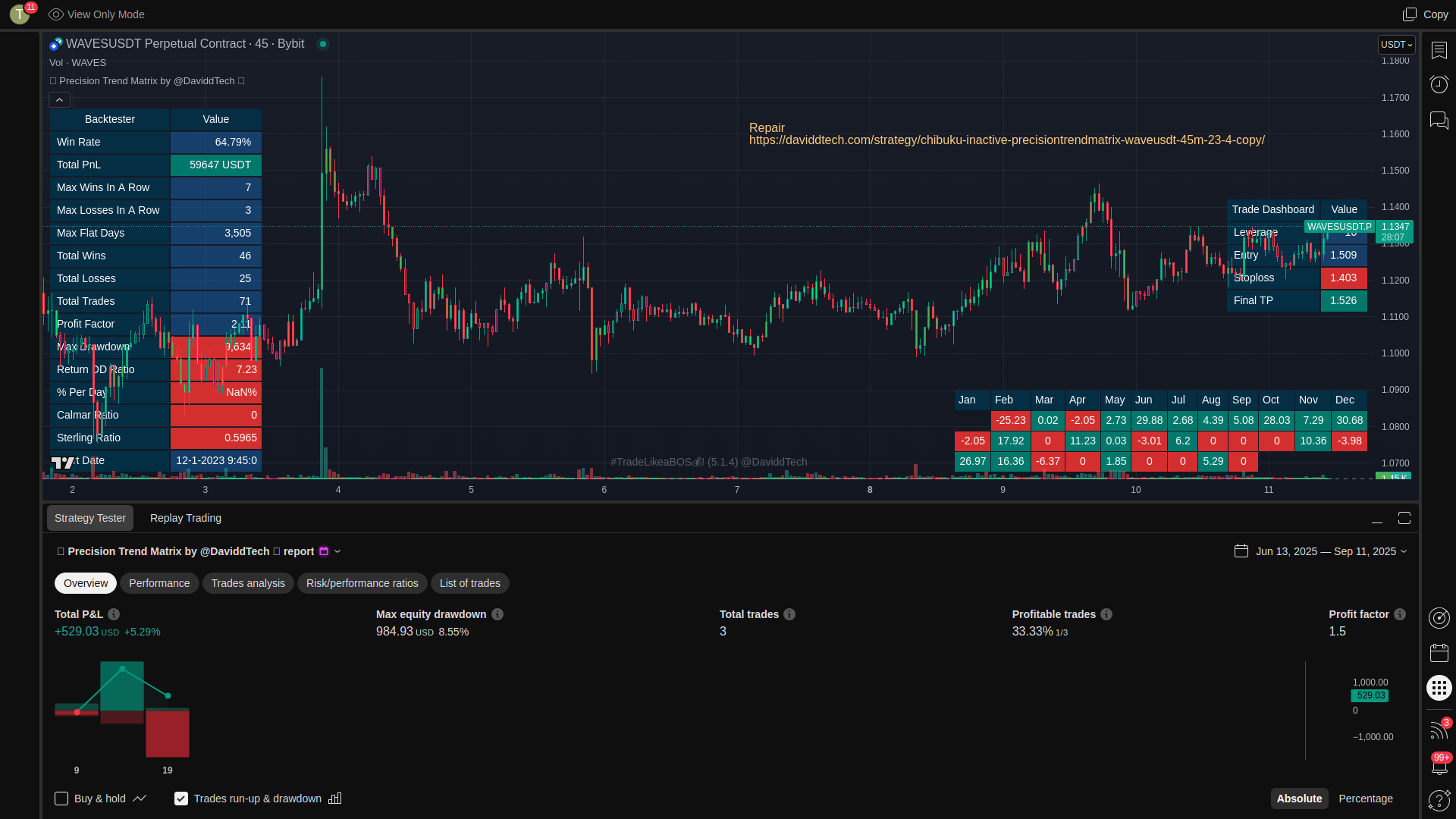Screen dimensions: 1456x819
Task: Open the watchlist panel icon
Action: coord(1439,50)
